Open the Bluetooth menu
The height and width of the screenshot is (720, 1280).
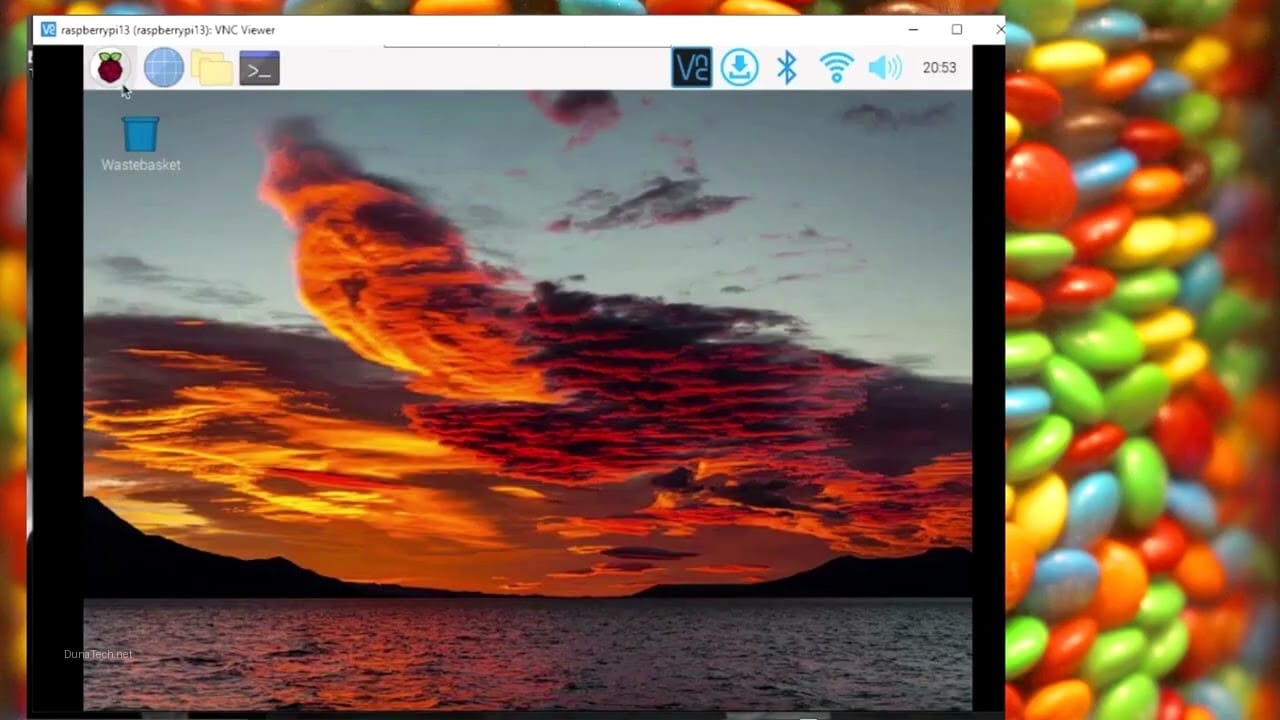click(x=787, y=68)
